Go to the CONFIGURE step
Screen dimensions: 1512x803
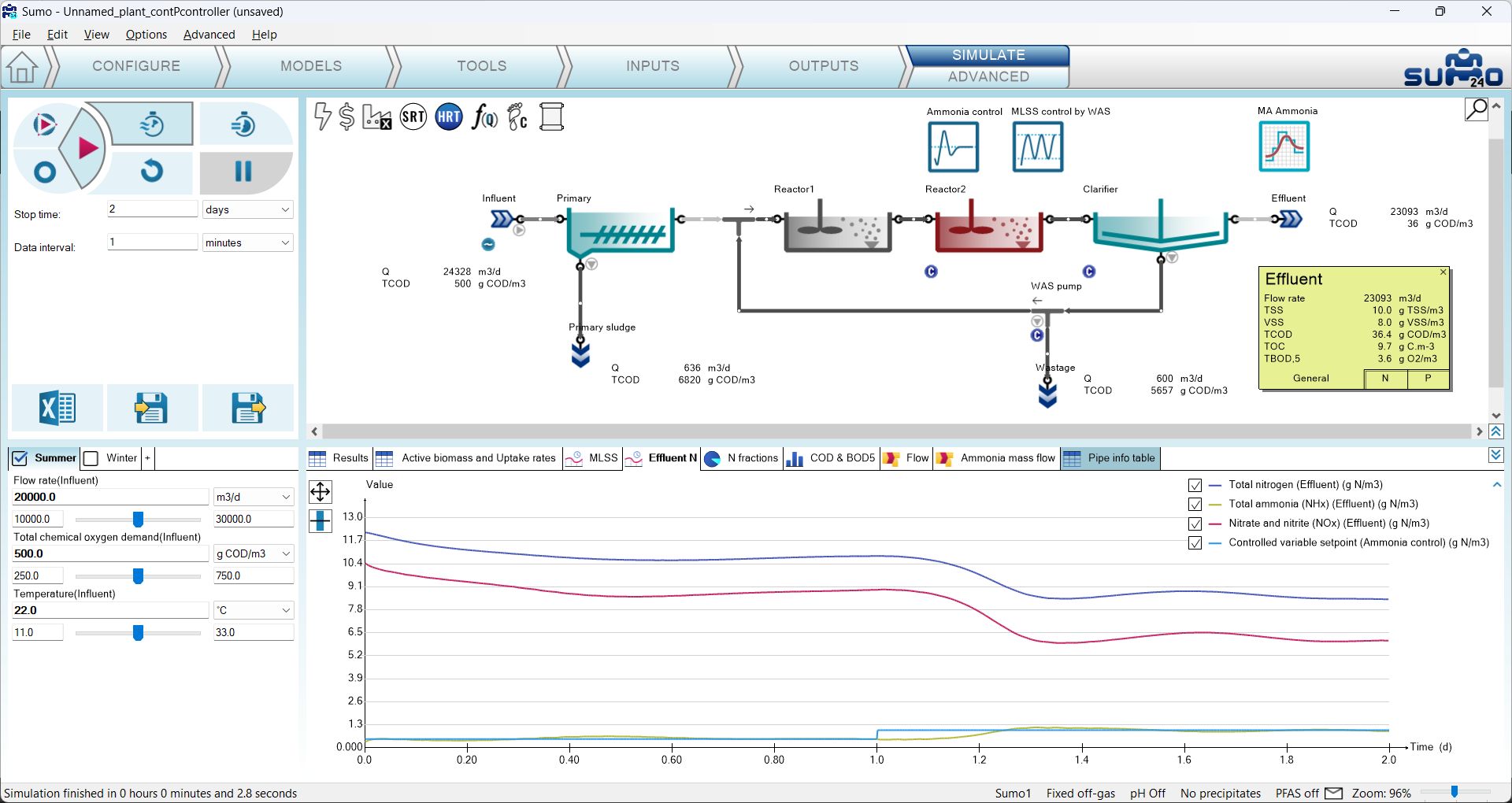click(136, 66)
